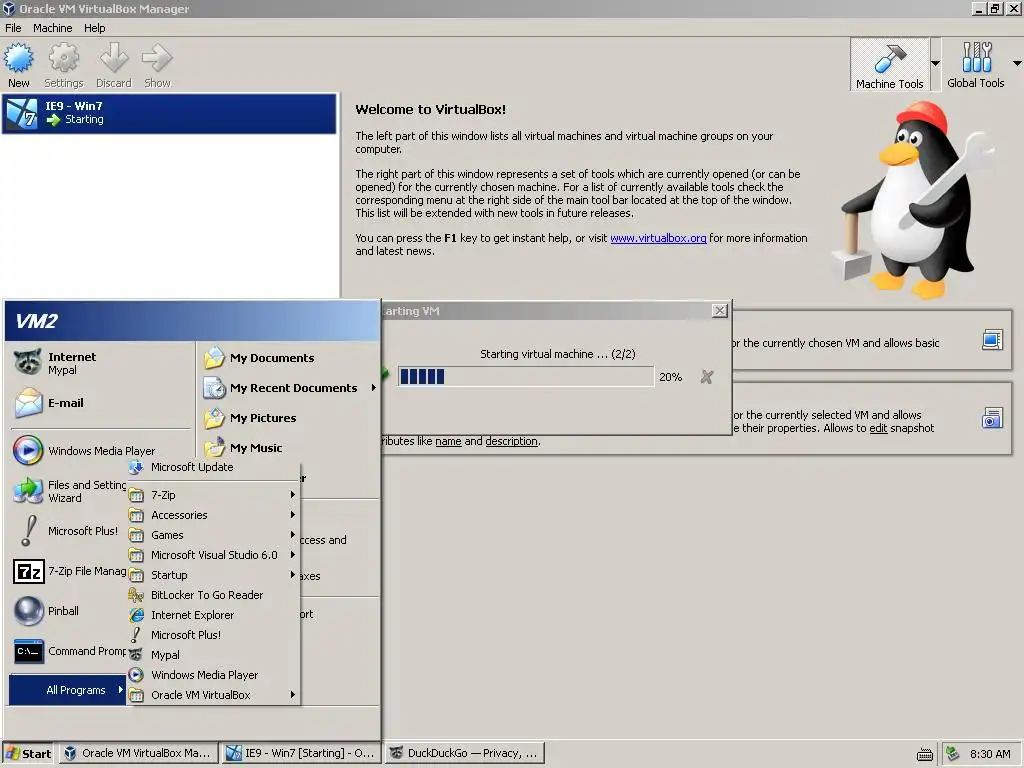Screen dimensions: 1024x768
Task: Switch to Oracle VM VirtualBox Manager taskbar button
Action: click(x=139, y=753)
